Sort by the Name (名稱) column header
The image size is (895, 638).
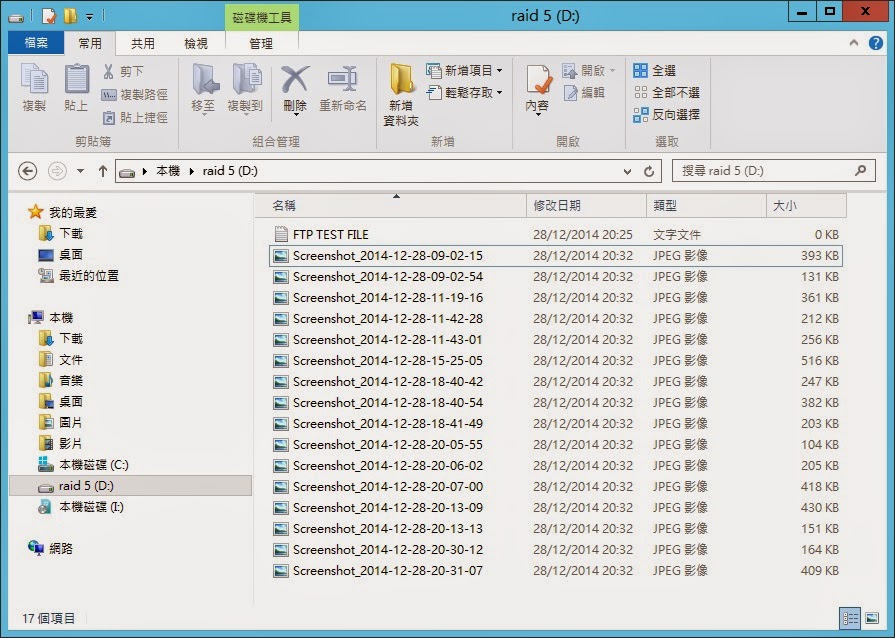390,205
